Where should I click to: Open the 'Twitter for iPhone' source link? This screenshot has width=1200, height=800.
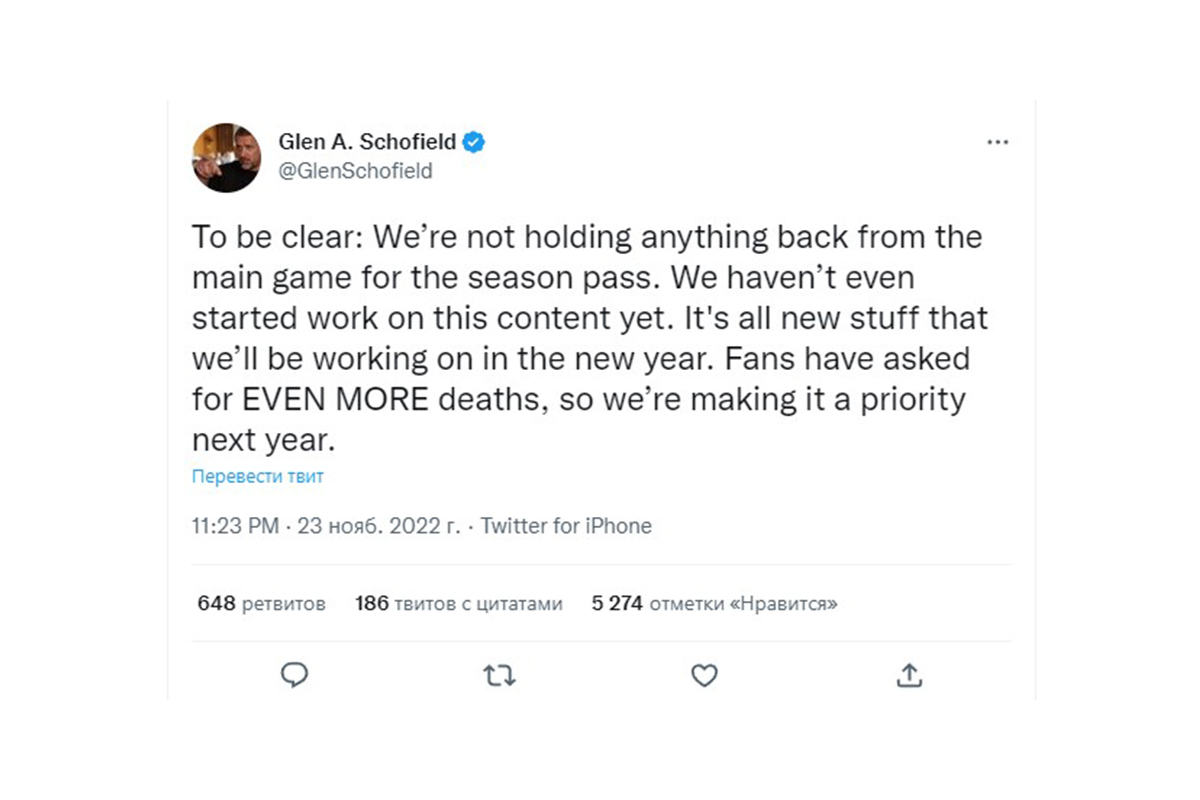[566, 526]
